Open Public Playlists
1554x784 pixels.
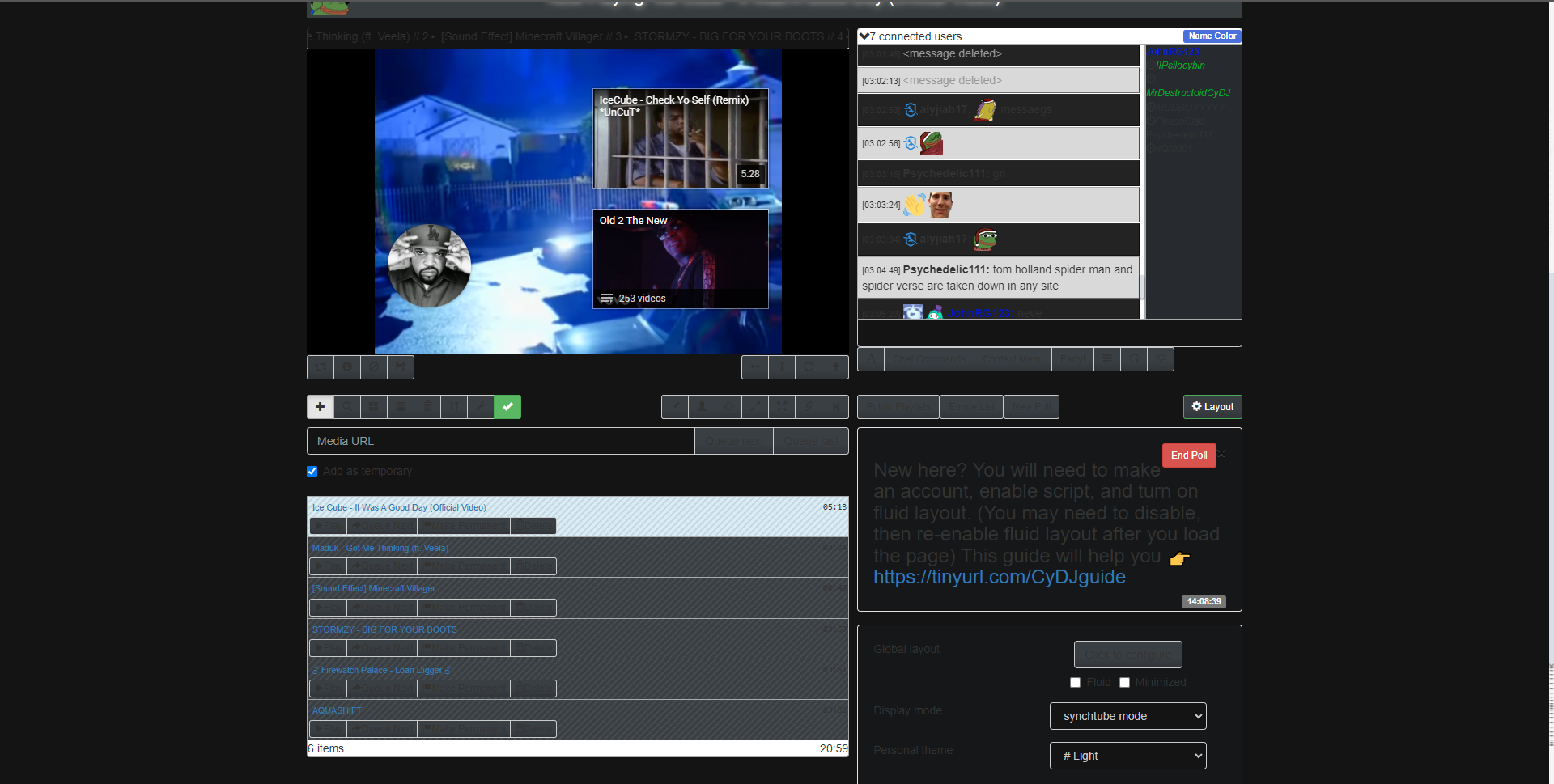point(898,407)
